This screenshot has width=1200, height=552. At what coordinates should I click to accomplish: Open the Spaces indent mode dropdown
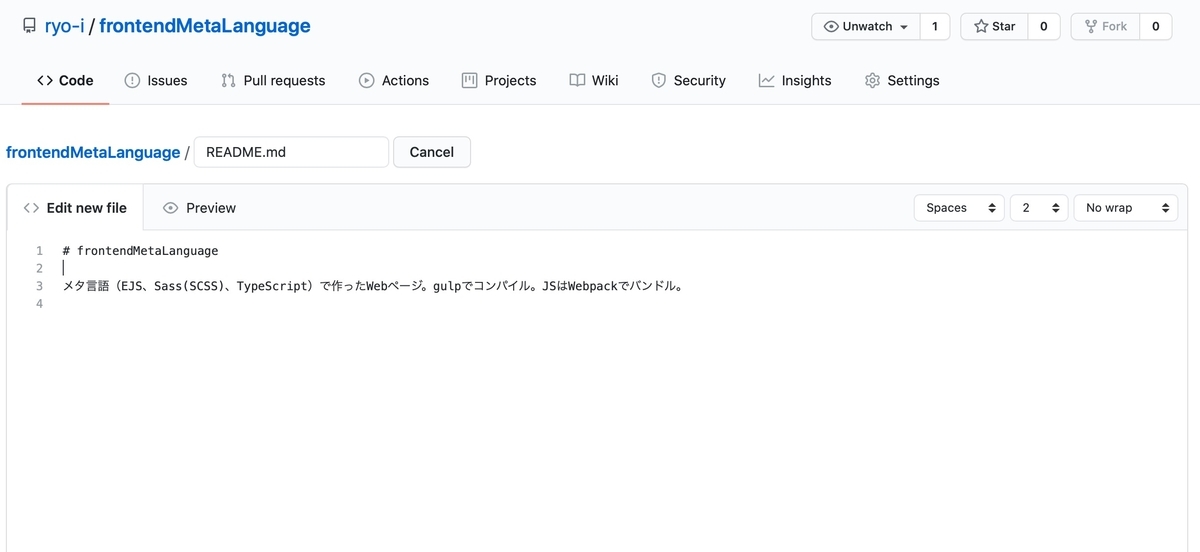[x=959, y=208]
